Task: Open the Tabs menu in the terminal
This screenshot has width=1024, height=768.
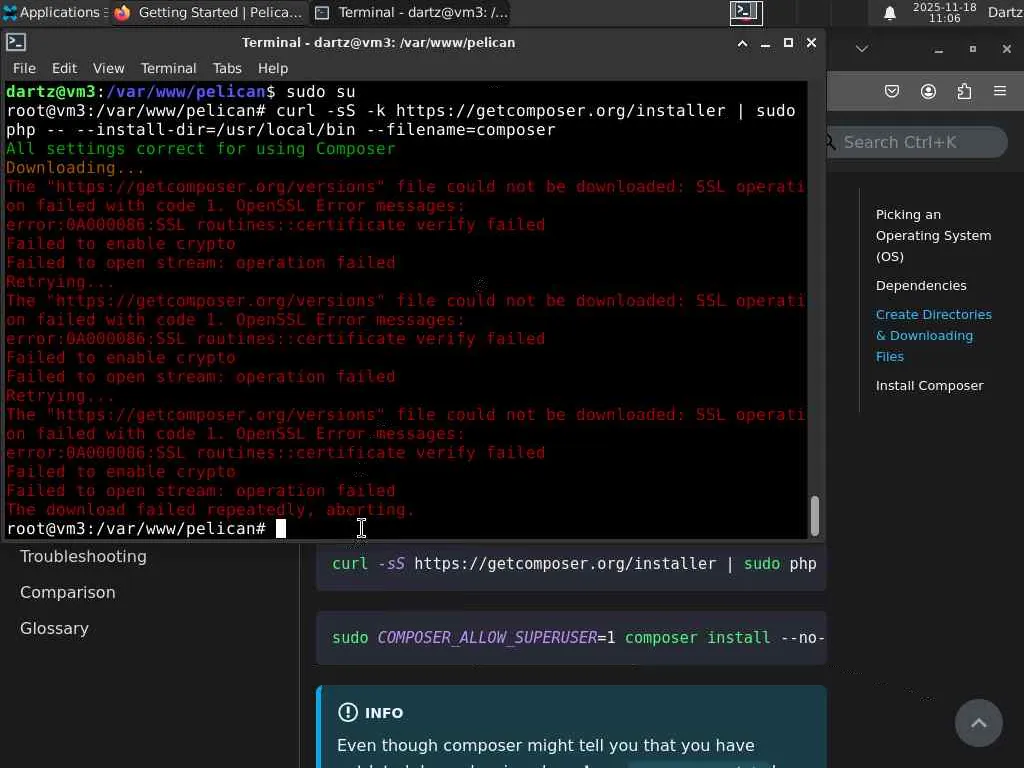Action: pos(227,68)
